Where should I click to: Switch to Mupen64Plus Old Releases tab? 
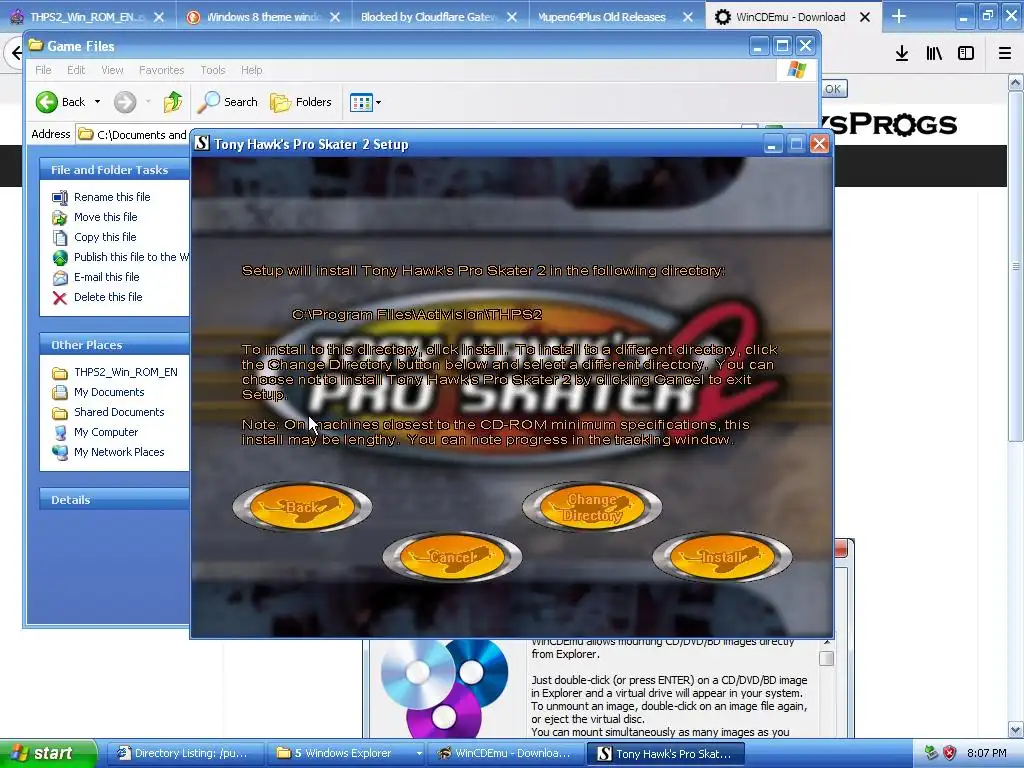click(x=614, y=17)
